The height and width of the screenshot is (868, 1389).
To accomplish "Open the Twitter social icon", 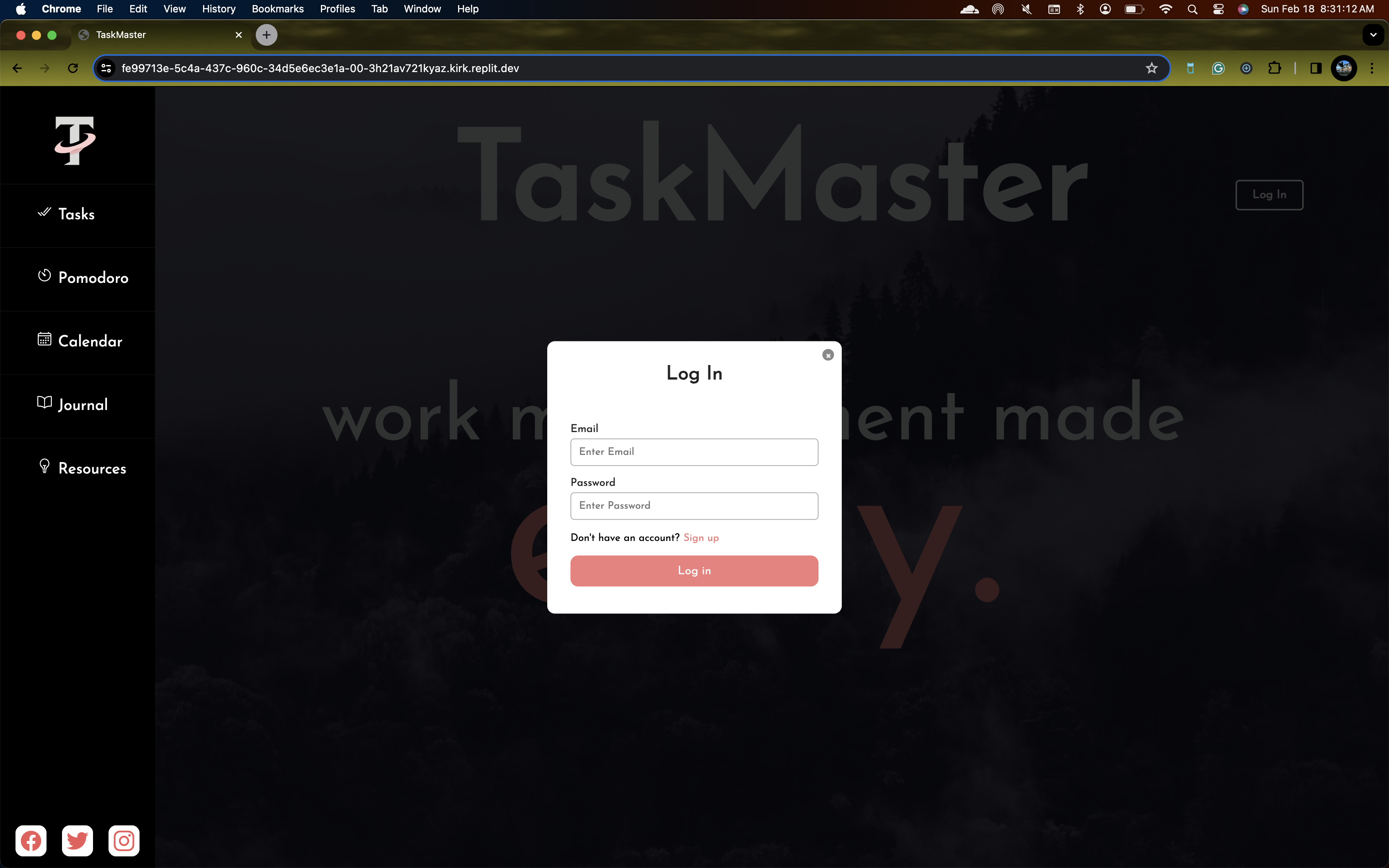I will (78, 841).
